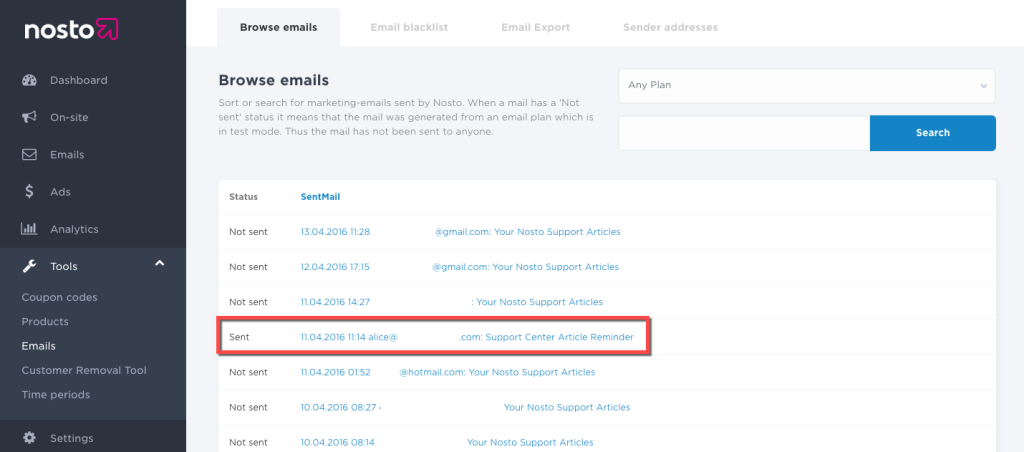The width and height of the screenshot is (1024, 452).
Task: Click the Ads dollar sign icon
Action: coord(29,192)
